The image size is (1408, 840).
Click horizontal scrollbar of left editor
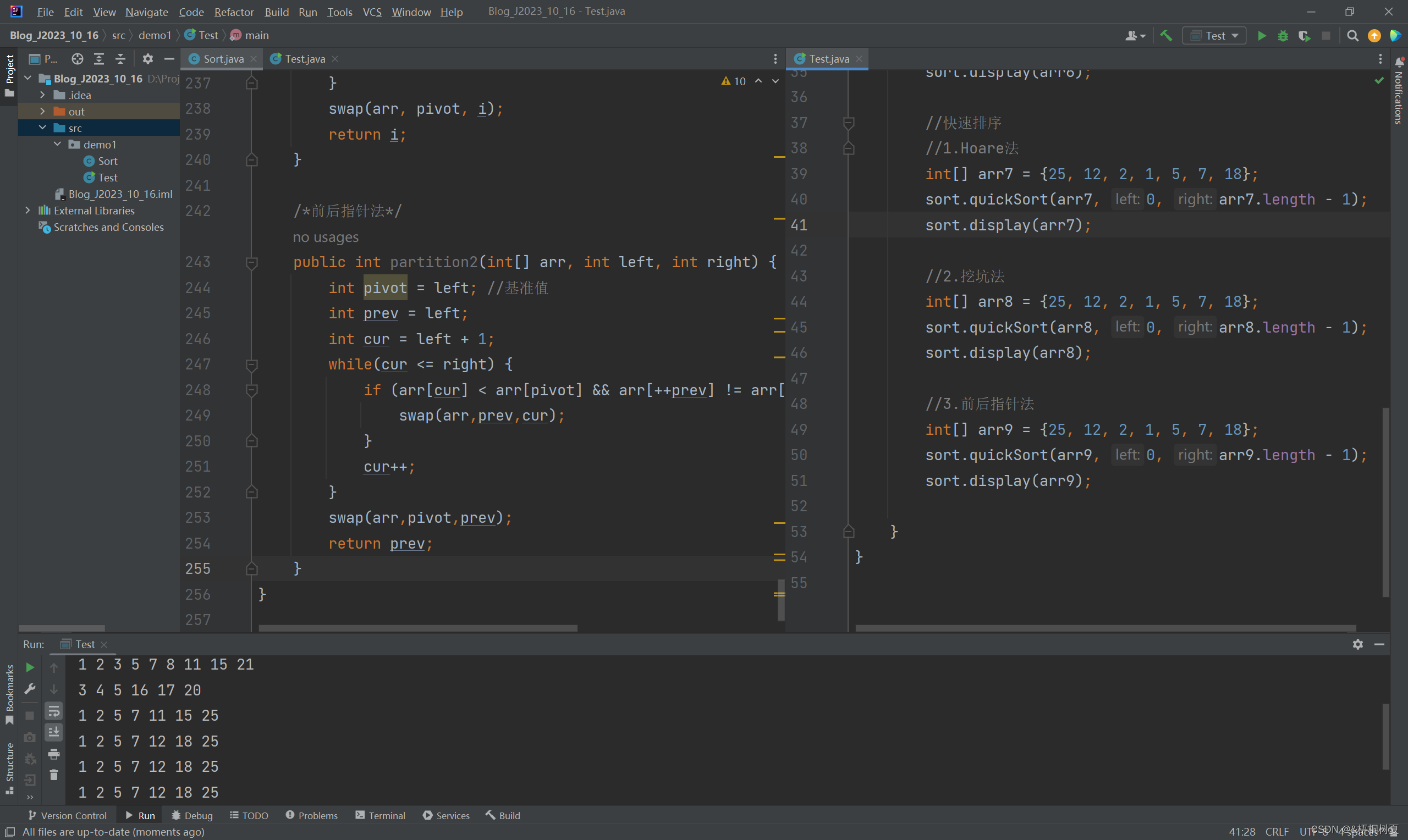(x=418, y=628)
